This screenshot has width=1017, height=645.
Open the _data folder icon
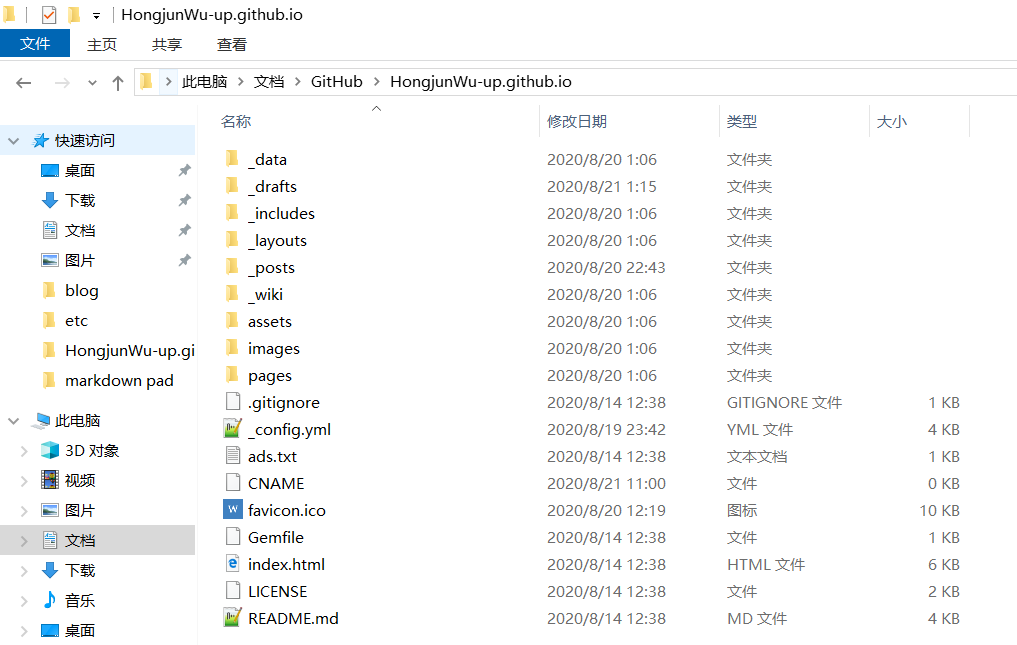click(x=232, y=158)
